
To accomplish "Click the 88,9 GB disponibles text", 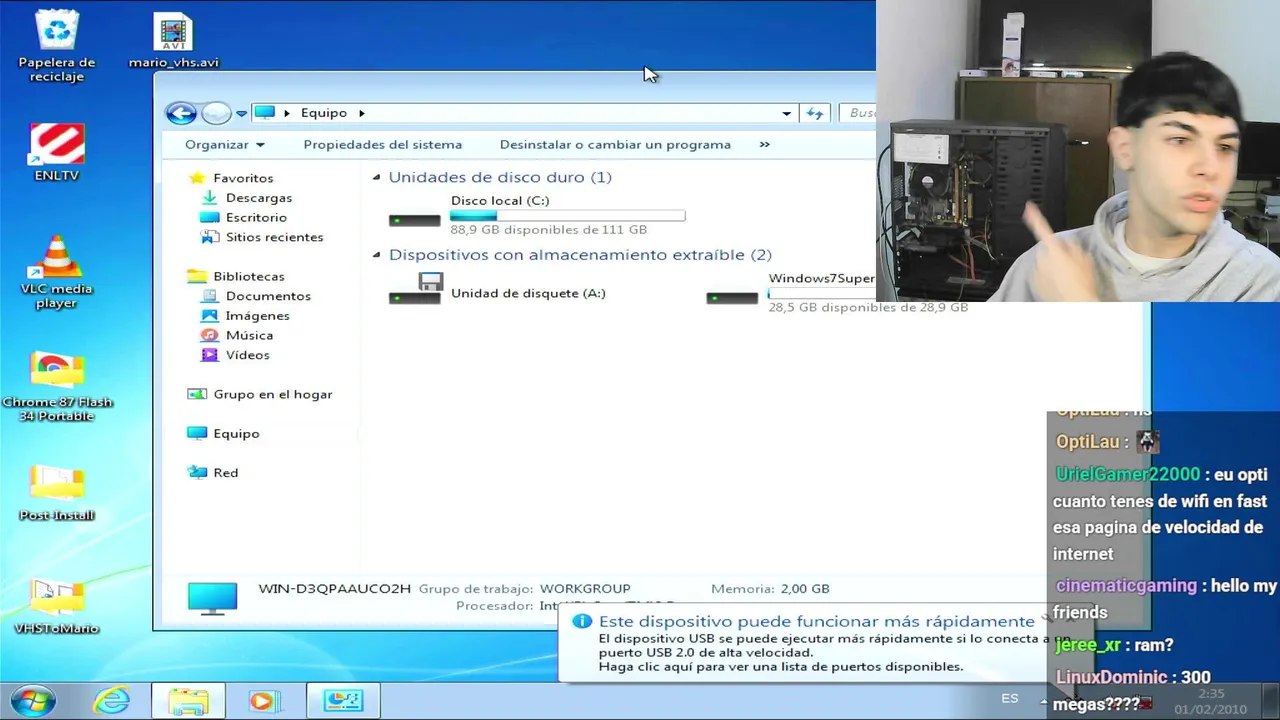I will 549,230.
